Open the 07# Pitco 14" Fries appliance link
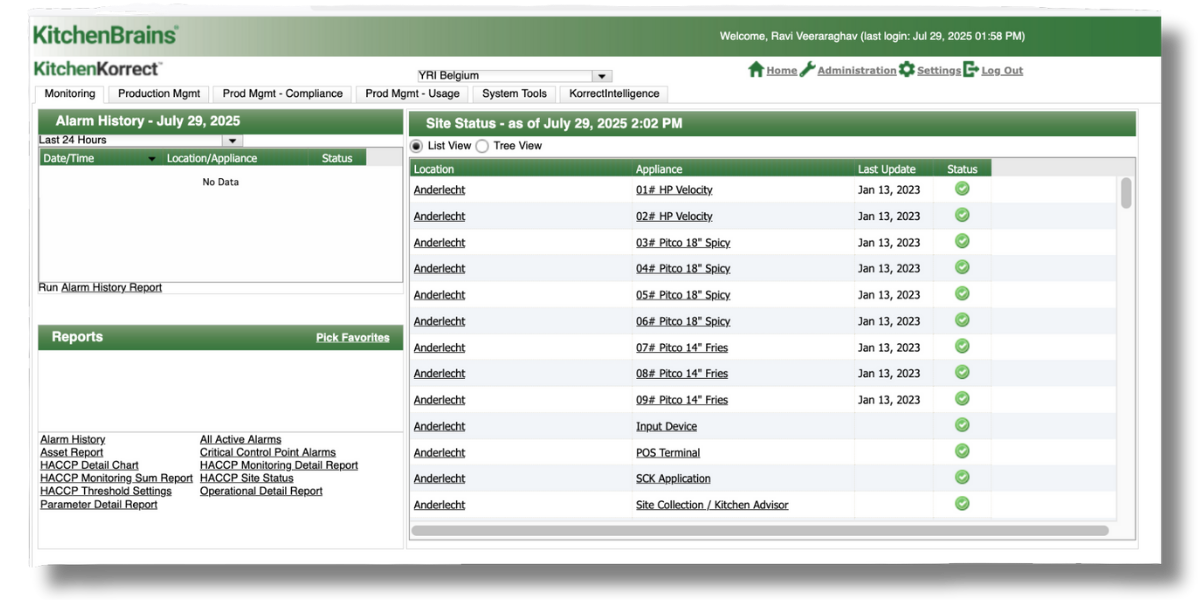 click(682, 348)
